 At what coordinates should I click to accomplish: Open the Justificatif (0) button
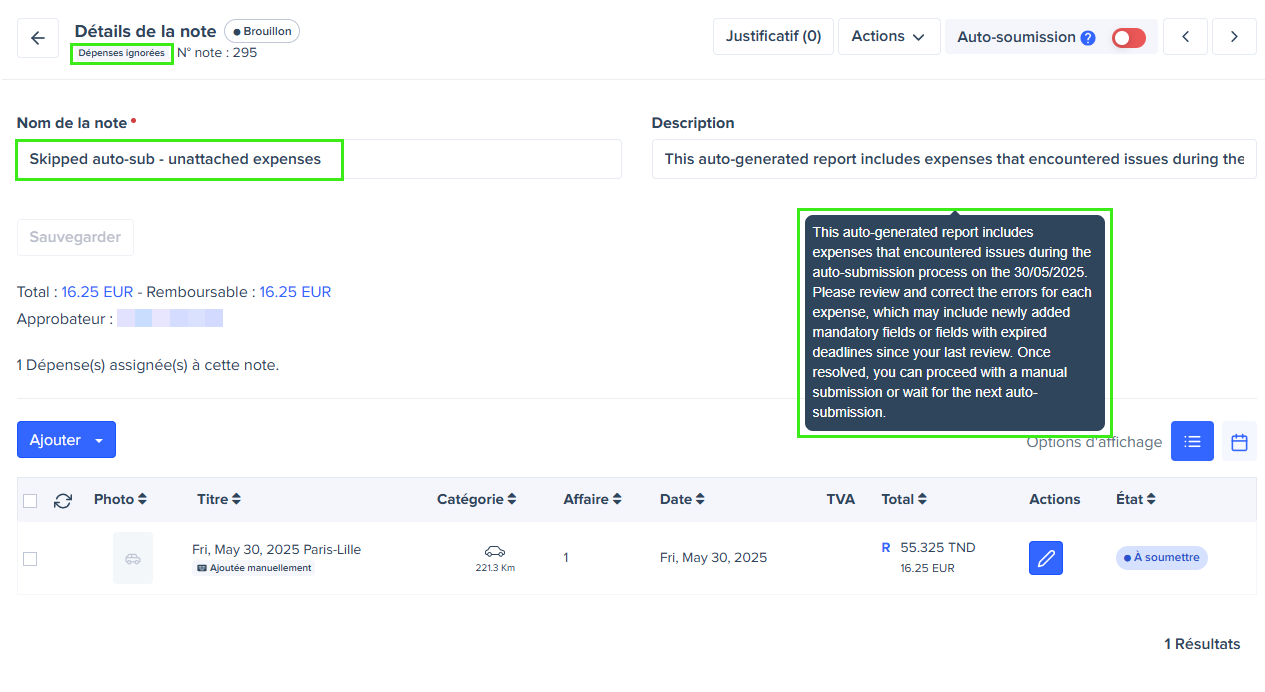(x=773, y=36)
